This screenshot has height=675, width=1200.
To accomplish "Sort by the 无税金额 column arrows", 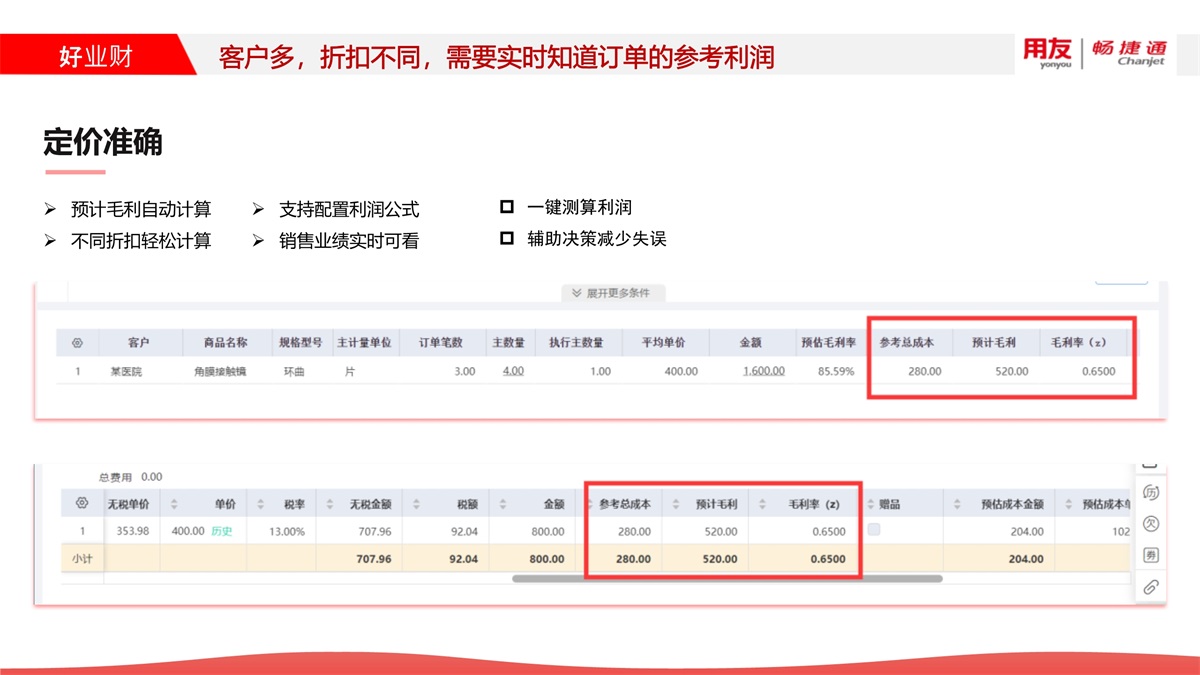I will [329, 504].
